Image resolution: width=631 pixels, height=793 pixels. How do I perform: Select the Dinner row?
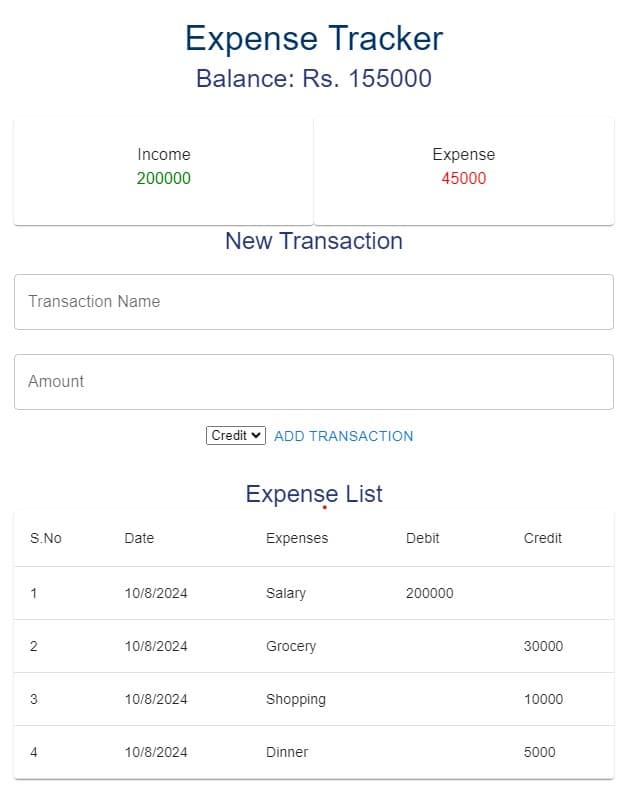pos(314,753)
